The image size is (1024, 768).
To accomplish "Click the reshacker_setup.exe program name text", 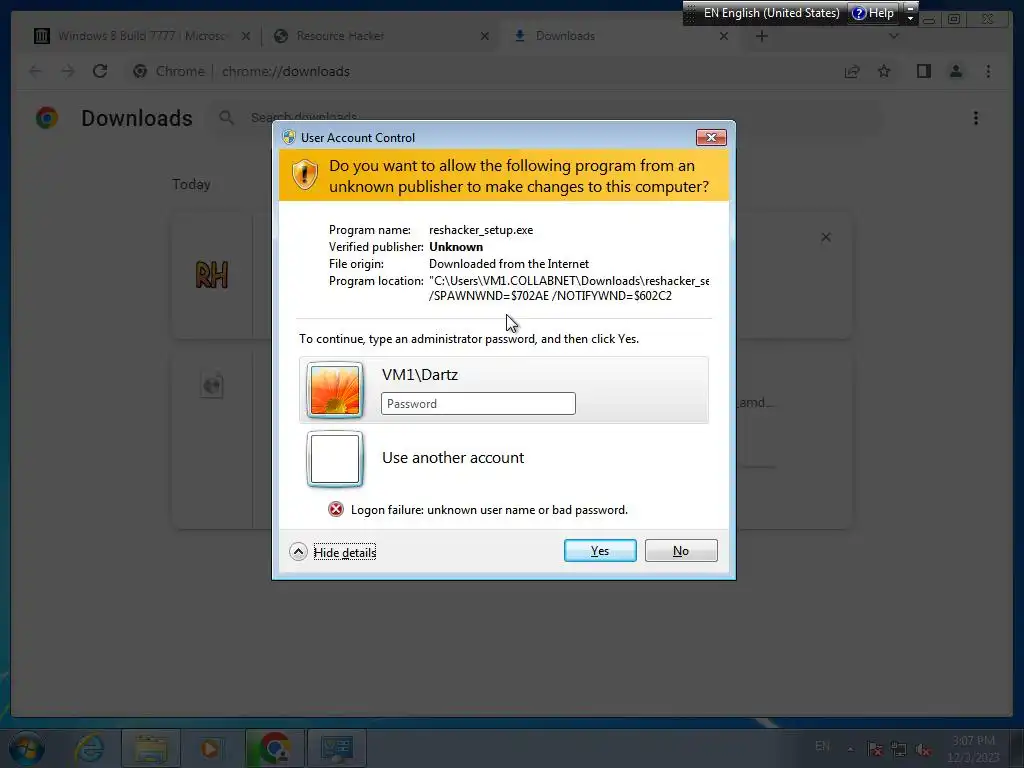I will coord(481,230).
